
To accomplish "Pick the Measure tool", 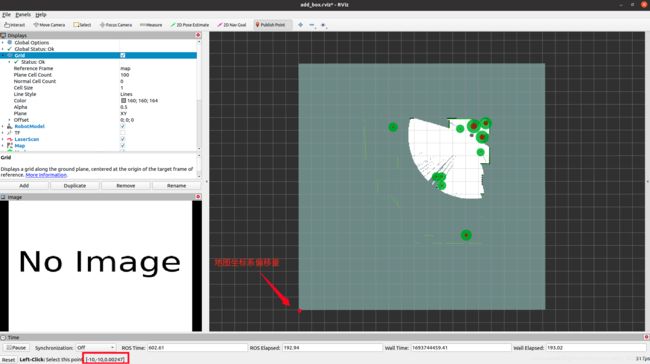I will click(151, 25).
